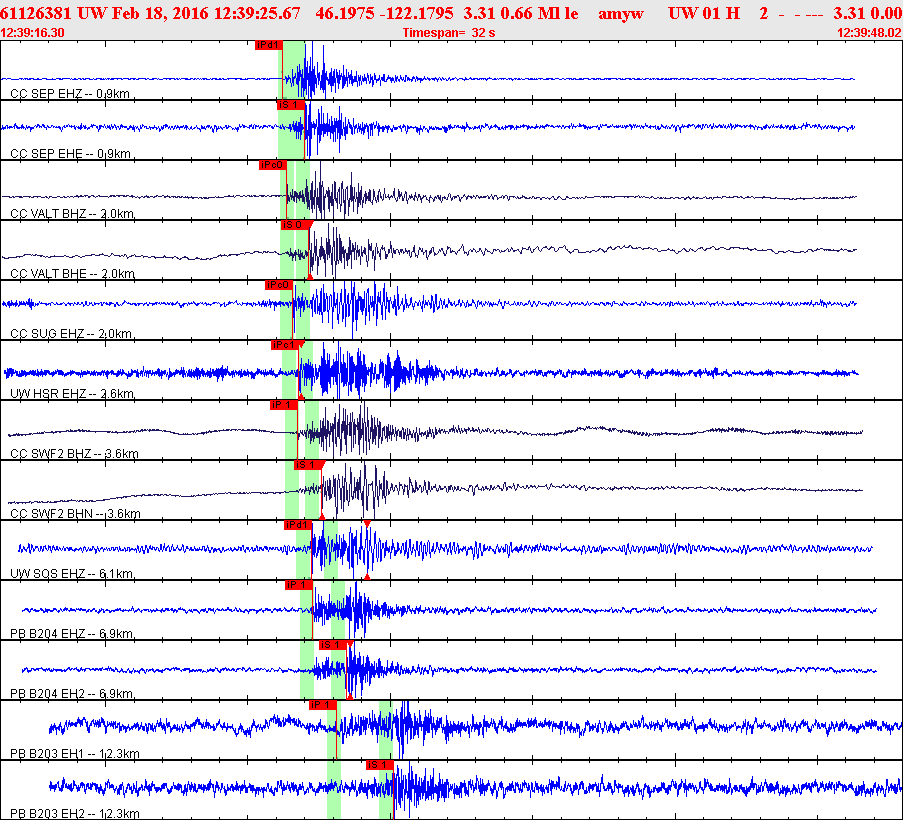Viewport: 903px width, 820px height.
Task: Select the 'CC VALT BHE -- 2.0km' label
Action: [x=72, y=274]
